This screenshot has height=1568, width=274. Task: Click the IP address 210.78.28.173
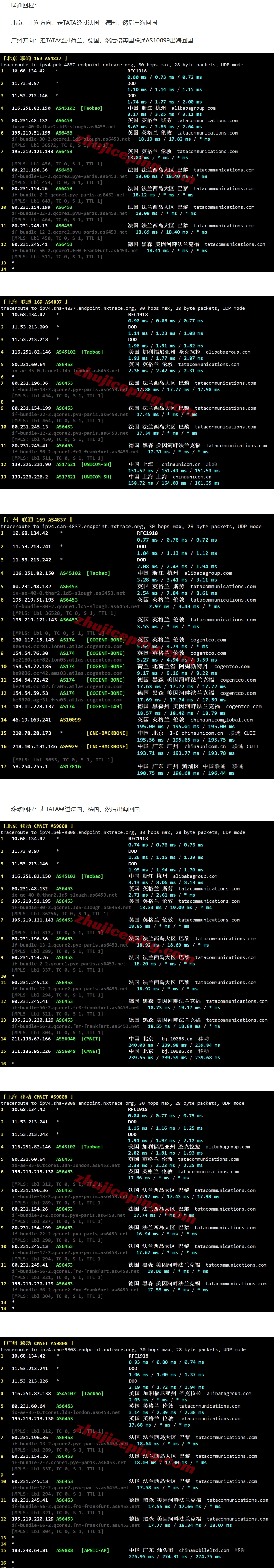[32, 733]
